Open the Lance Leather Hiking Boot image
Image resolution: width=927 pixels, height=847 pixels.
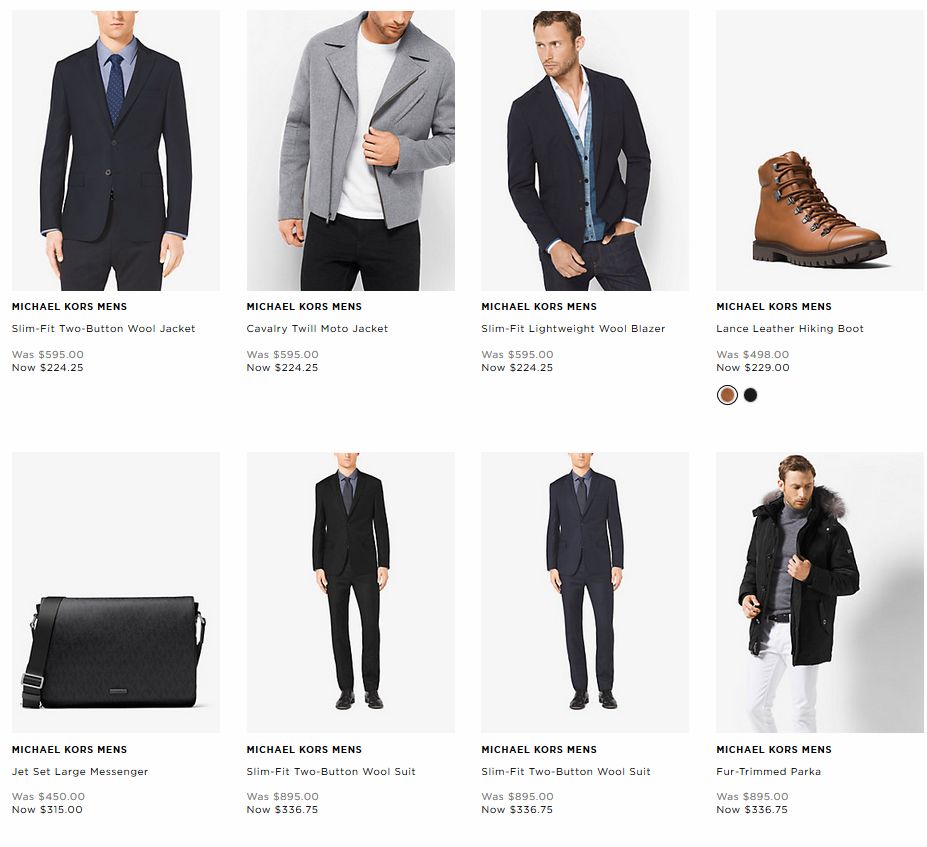(x=820, y=150)
